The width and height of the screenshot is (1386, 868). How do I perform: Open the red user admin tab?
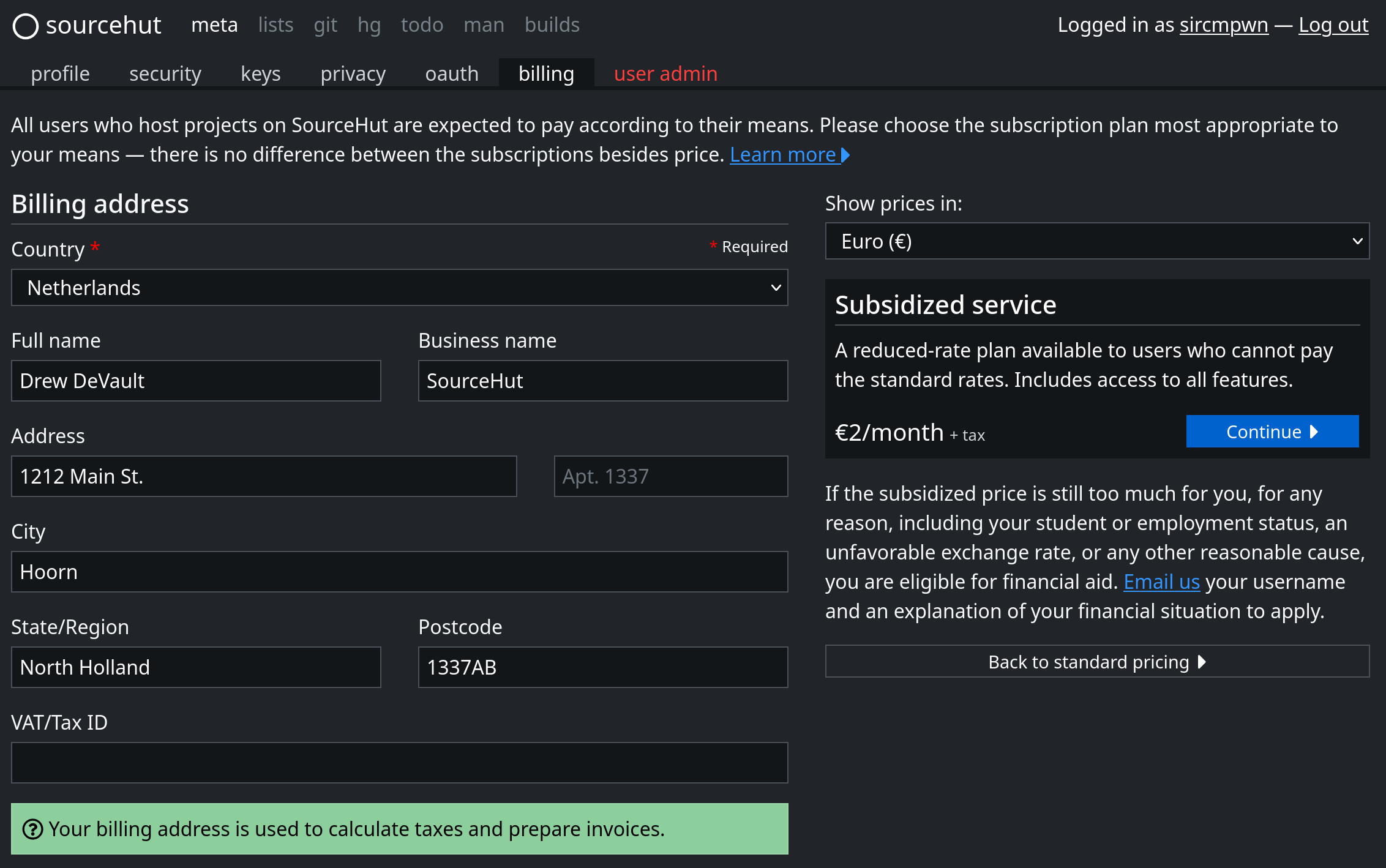[x=665, y=74]
